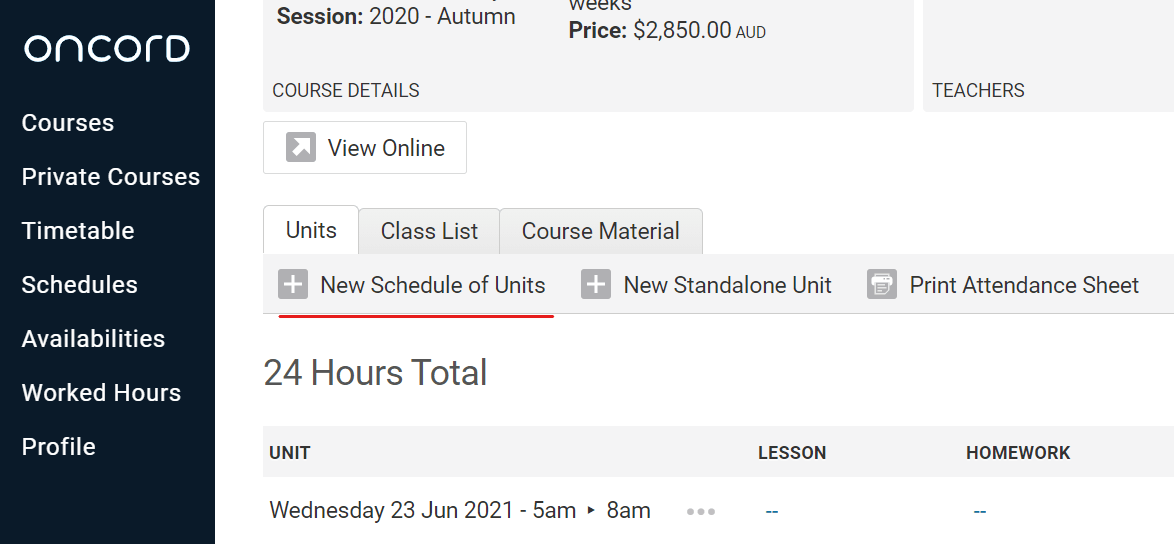Viewport: 1174px width, 544px height.
Task: Select the Print Attendance Sheet option
Action: (1024, 285)
